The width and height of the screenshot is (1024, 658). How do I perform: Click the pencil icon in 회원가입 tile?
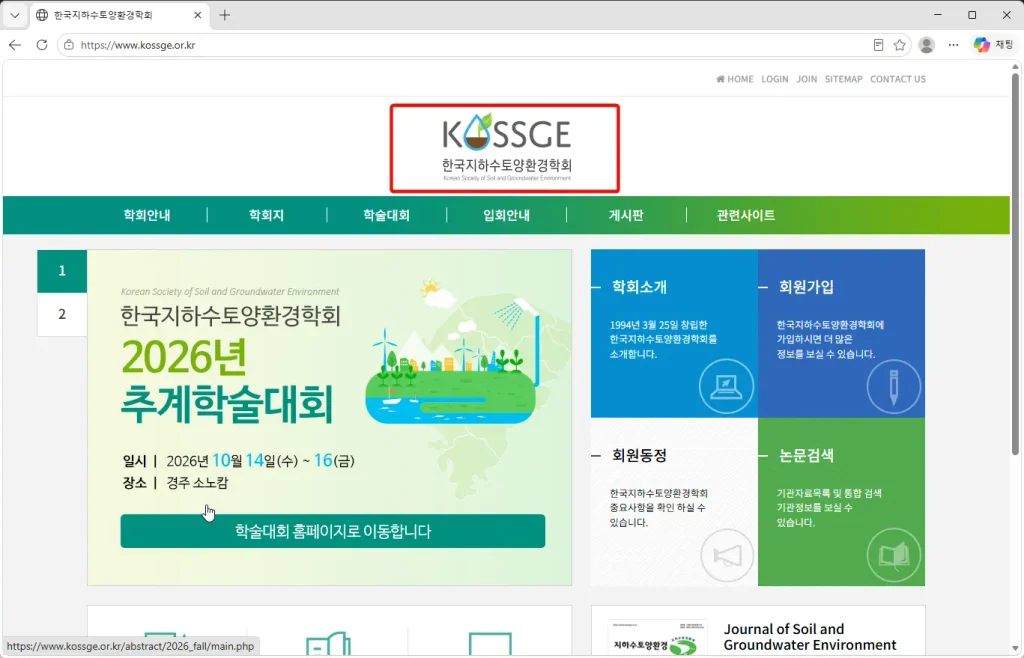[x=893, y=386]
